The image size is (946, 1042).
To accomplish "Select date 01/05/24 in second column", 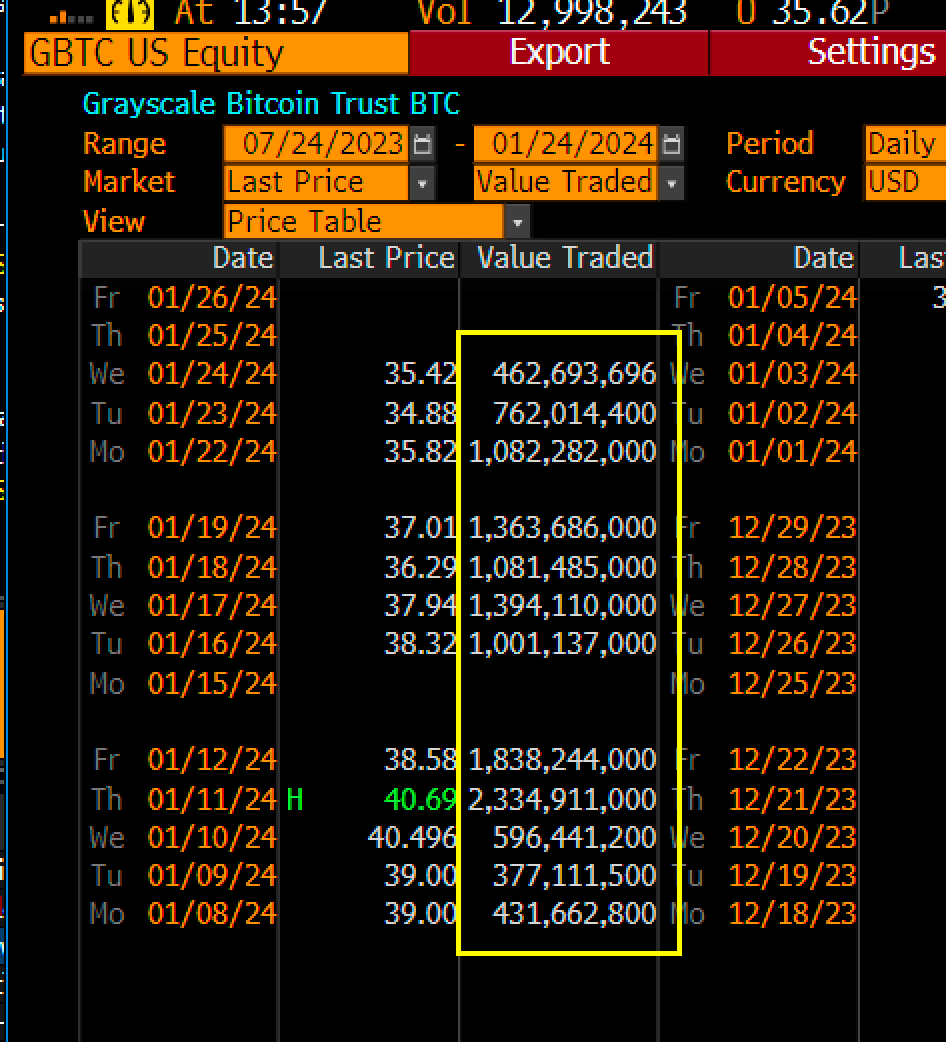I will [x=793, y=298].
